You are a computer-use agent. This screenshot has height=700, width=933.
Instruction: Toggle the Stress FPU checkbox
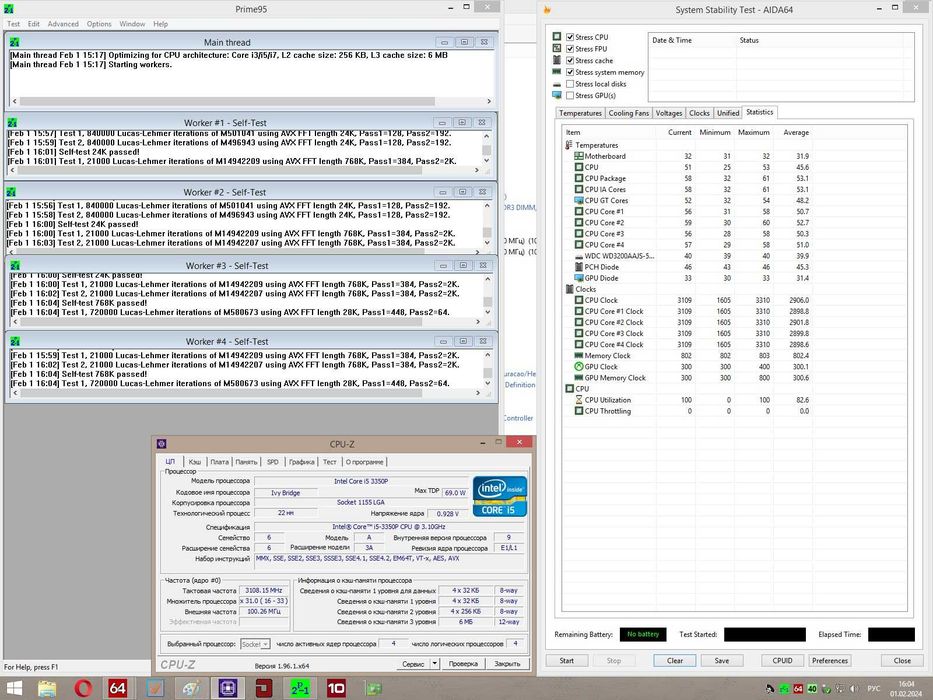point(570,49)
